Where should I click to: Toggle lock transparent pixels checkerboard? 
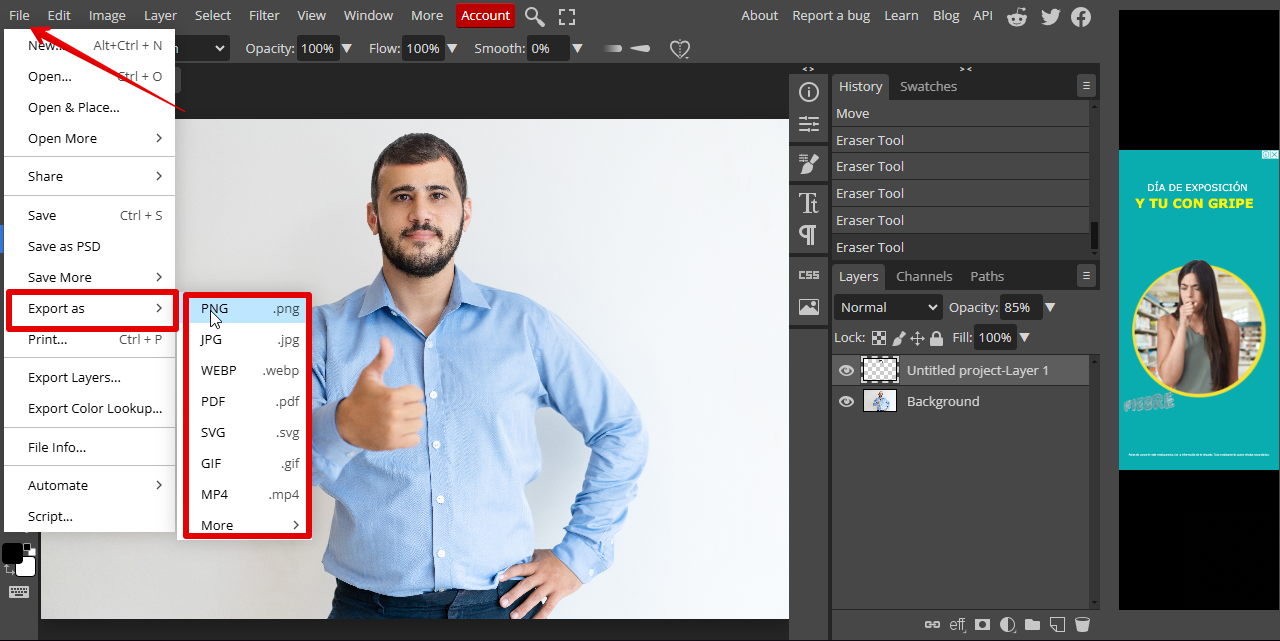tap(879, 338)
